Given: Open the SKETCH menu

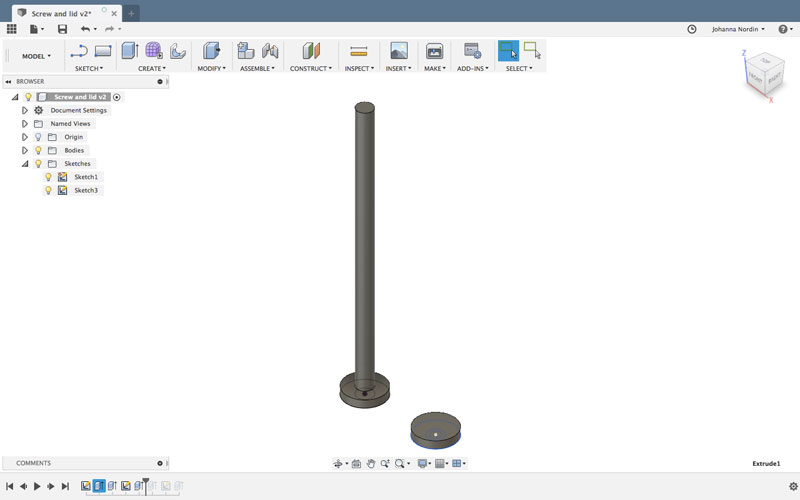Looking at the screenshot, I should click(x=89, y=68).
